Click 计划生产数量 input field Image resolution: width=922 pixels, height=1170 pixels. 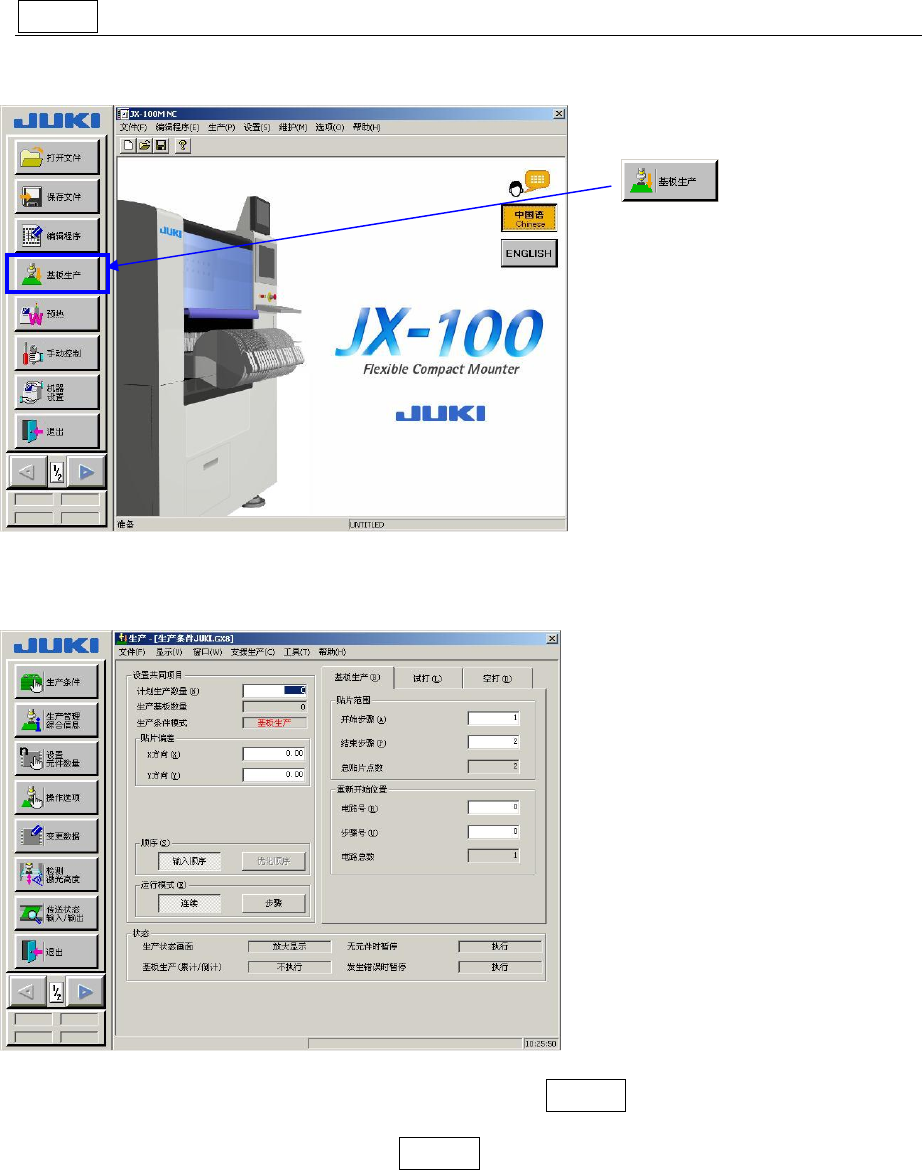275,691
